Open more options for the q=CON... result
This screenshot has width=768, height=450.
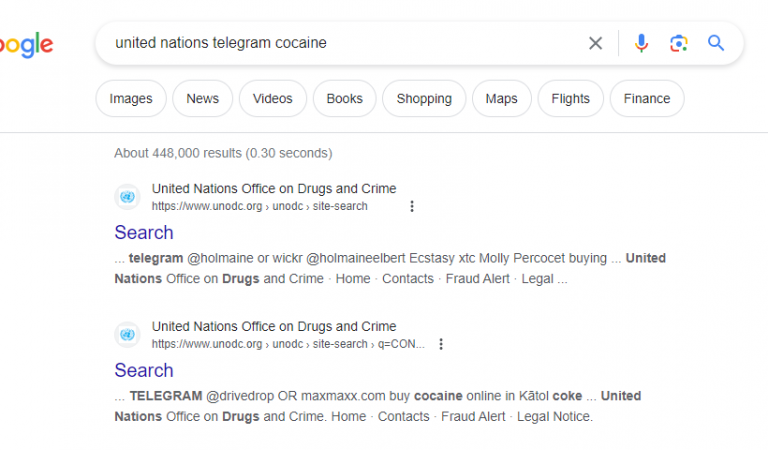441,344
